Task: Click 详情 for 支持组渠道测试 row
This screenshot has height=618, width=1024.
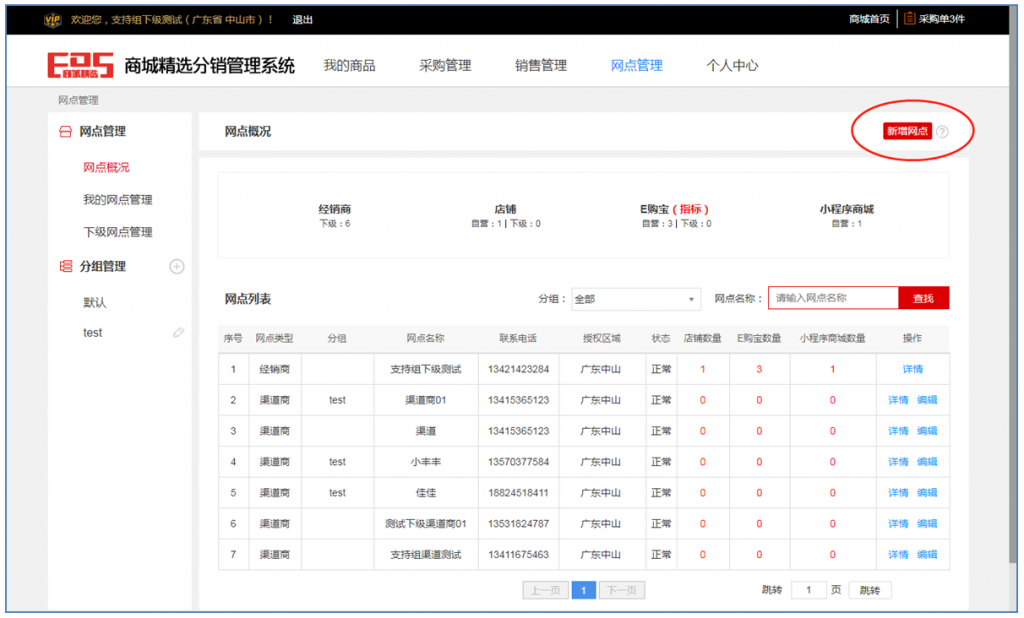Action: pos(898,554)
